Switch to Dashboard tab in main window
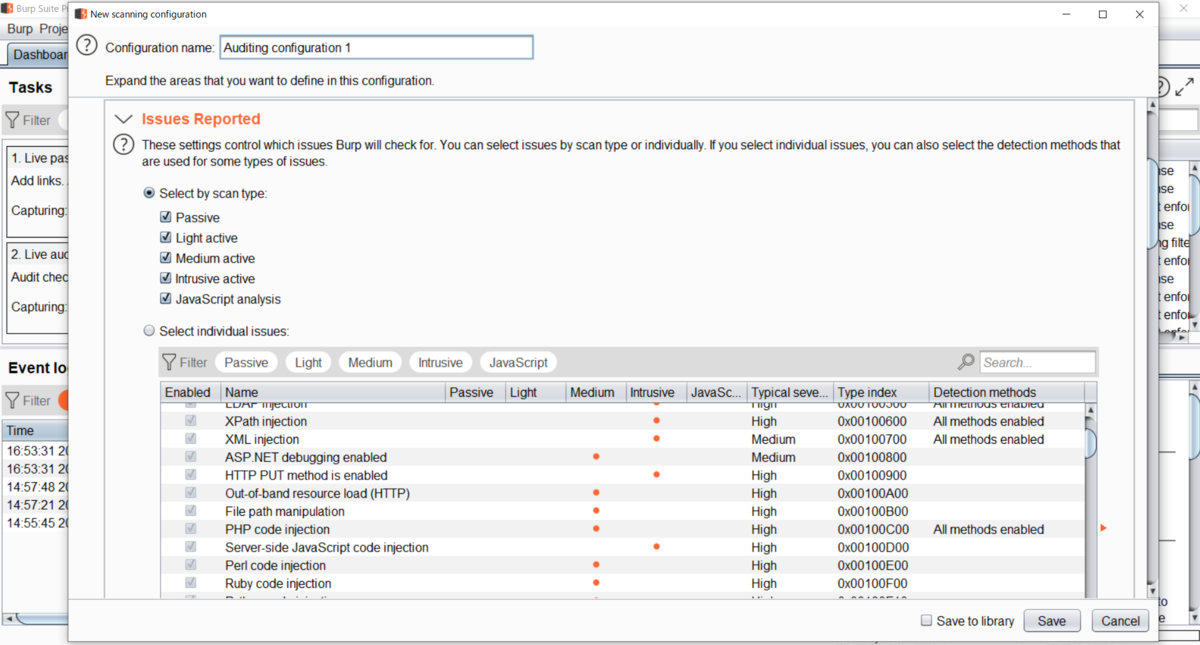1200x645 pixels. pyautogui.click(x=39, y=55)
